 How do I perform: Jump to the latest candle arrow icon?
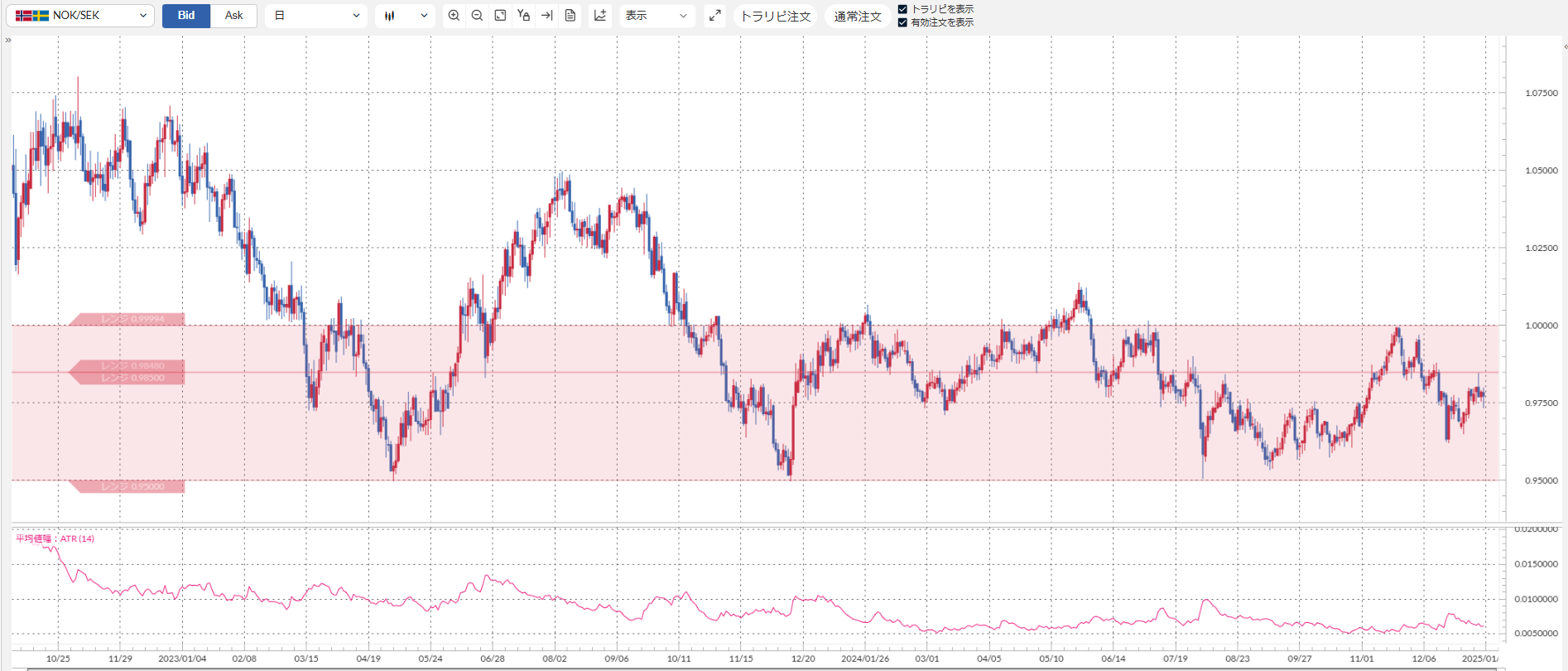[x=546, y=16]
